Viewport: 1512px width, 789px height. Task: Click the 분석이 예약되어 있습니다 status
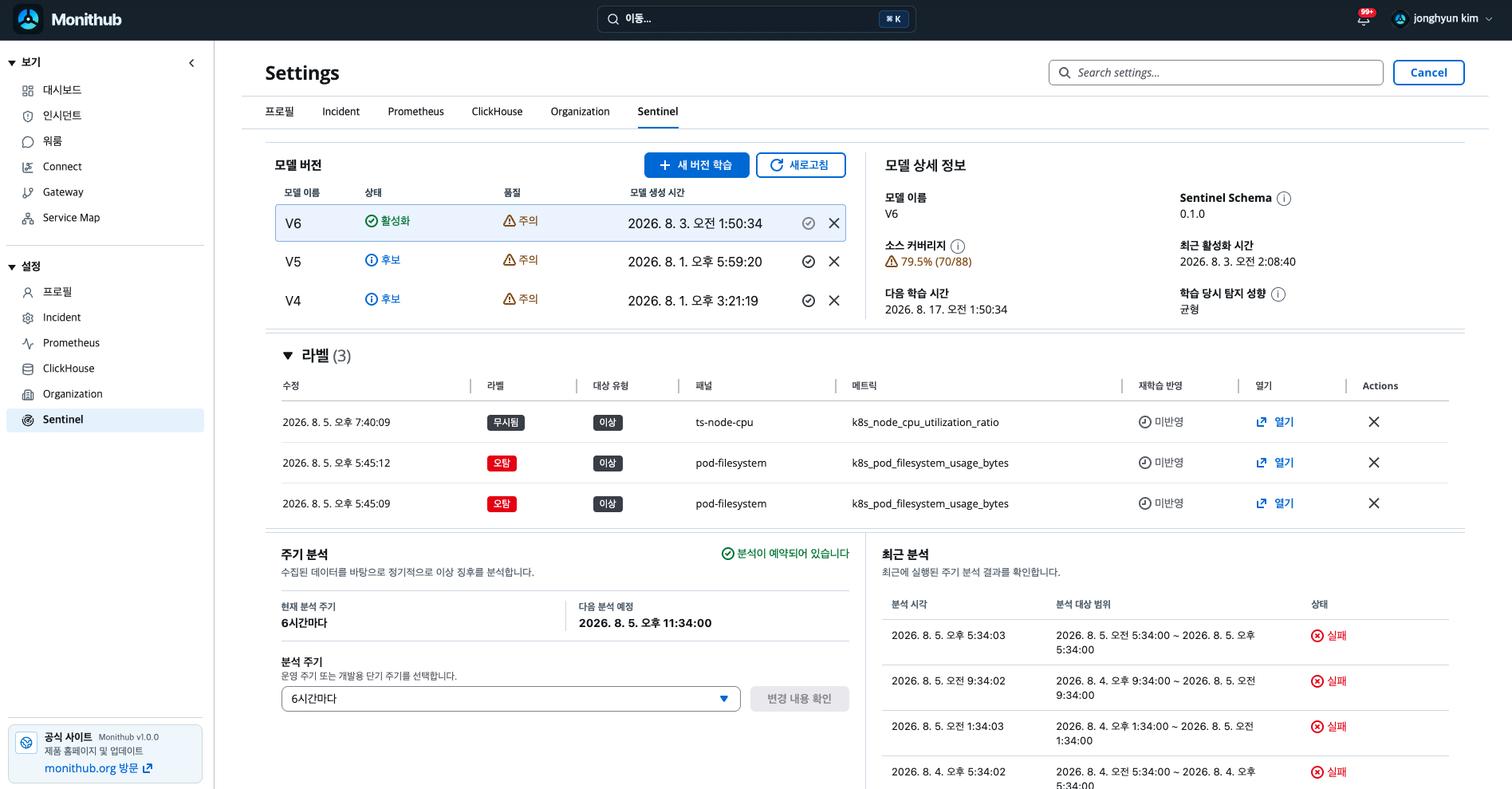point(786,554)
